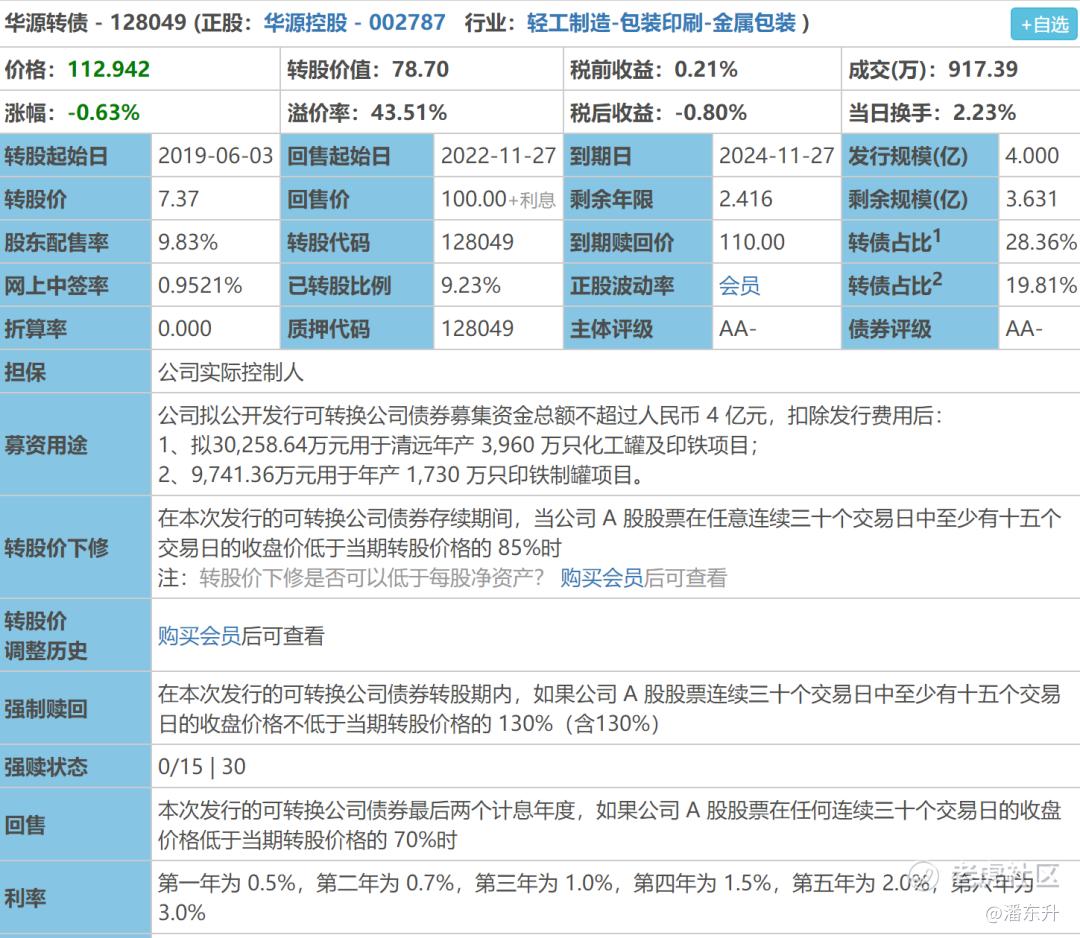Click the +自选 add-to-watchlist button
1080x938 pixels.
[1042, 24]
